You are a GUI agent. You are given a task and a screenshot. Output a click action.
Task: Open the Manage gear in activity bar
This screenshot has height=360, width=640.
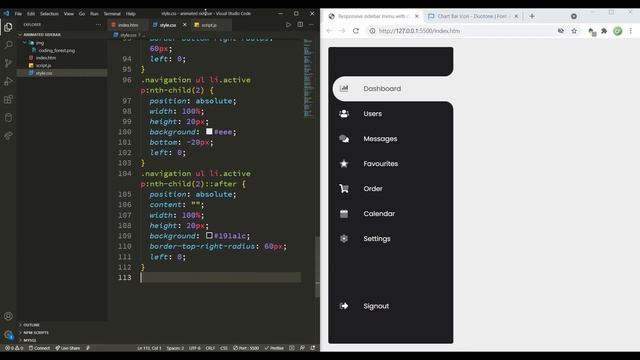point(8,335)
